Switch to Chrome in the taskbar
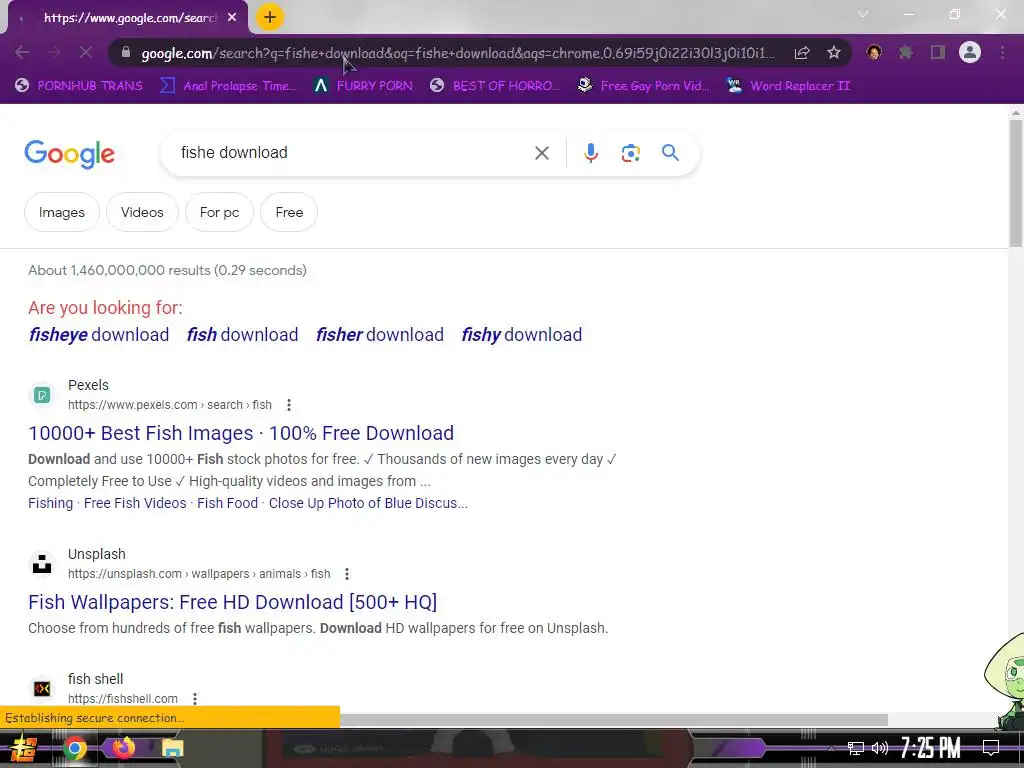This screenshot has width=1024, height=768. 75,748
